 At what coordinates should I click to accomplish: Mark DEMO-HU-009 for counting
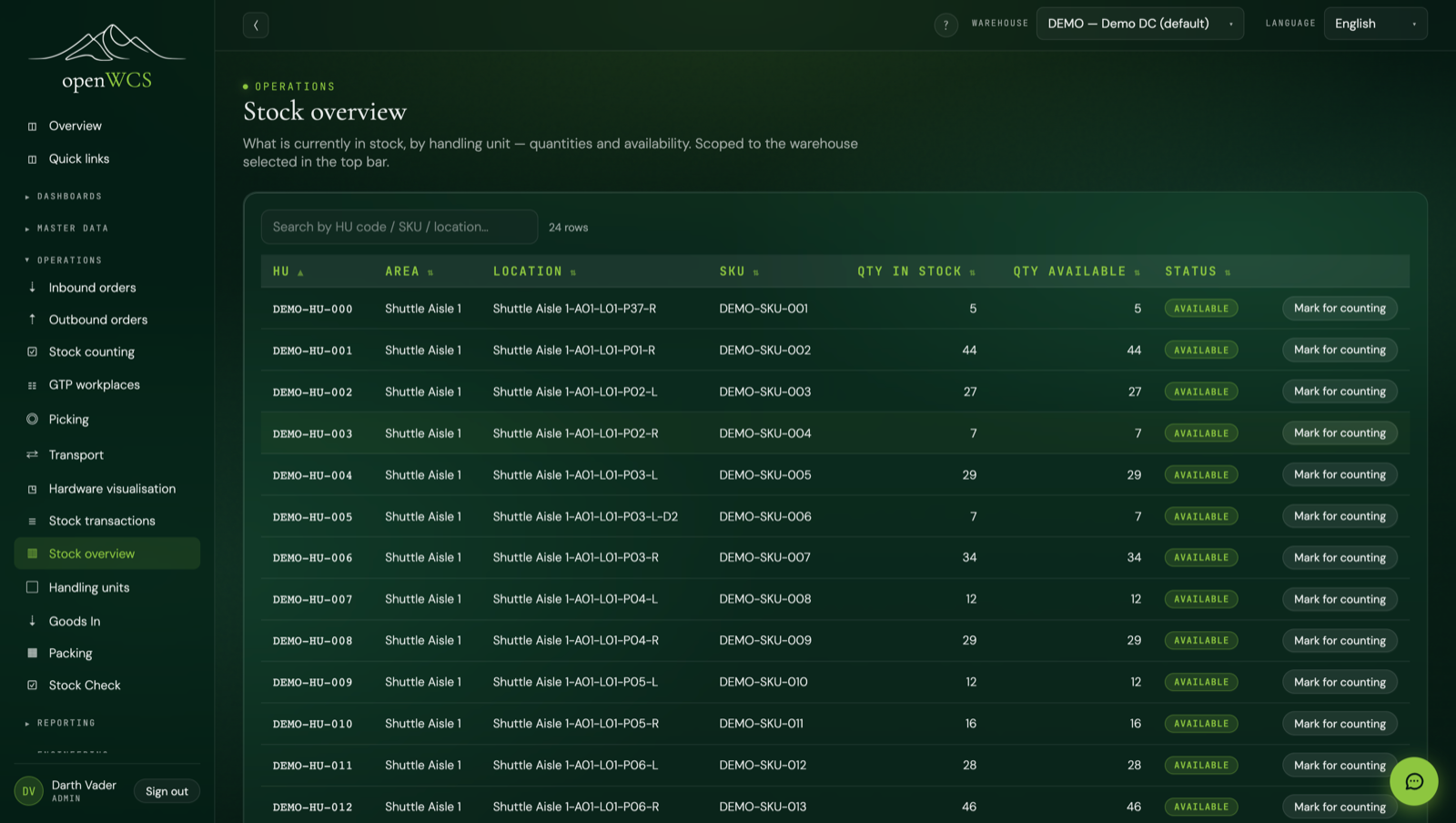1340,682
